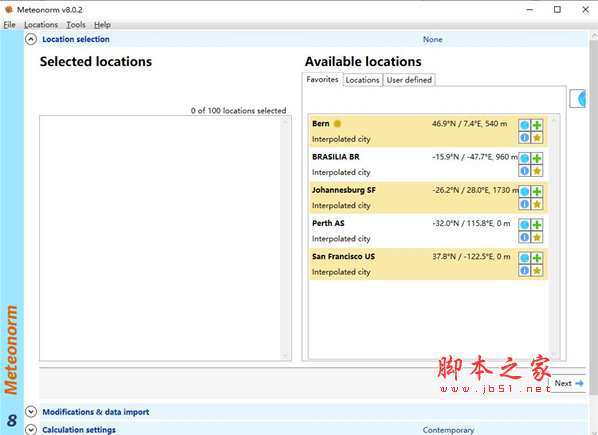Open the Tools menu
The height and width of the screenshot is (435, 598).
pos(76,25)
